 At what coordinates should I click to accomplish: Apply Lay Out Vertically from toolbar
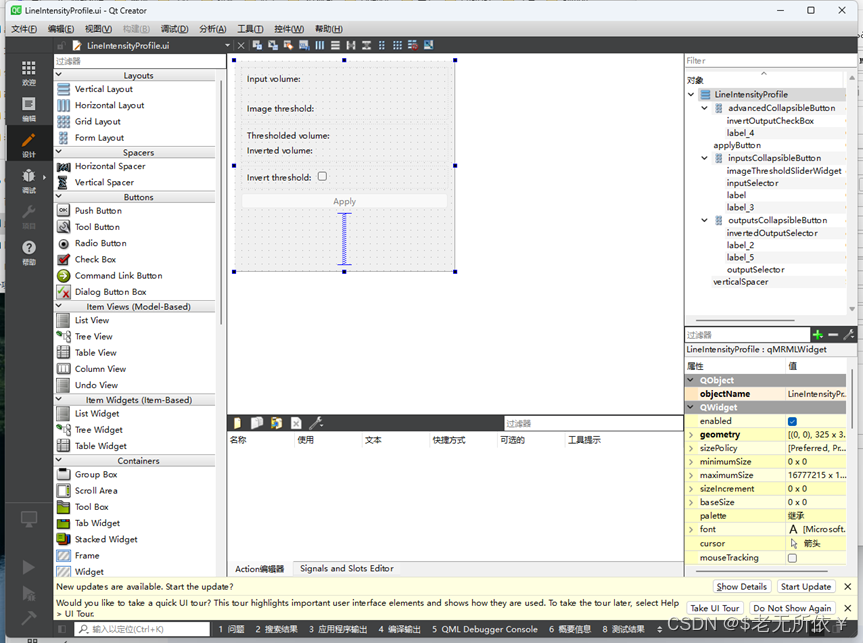coord(335,45)
